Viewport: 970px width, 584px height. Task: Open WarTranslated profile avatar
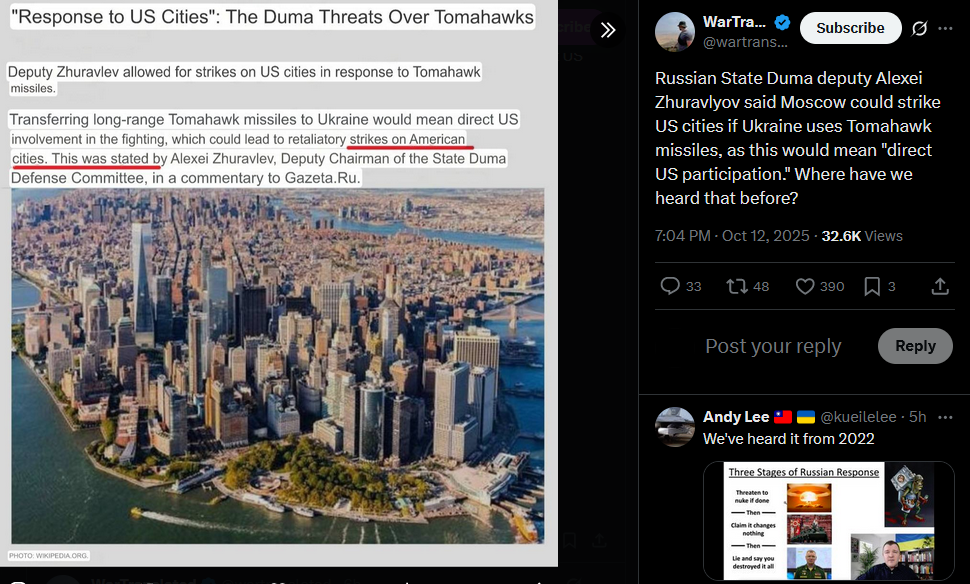click(675, 32)
